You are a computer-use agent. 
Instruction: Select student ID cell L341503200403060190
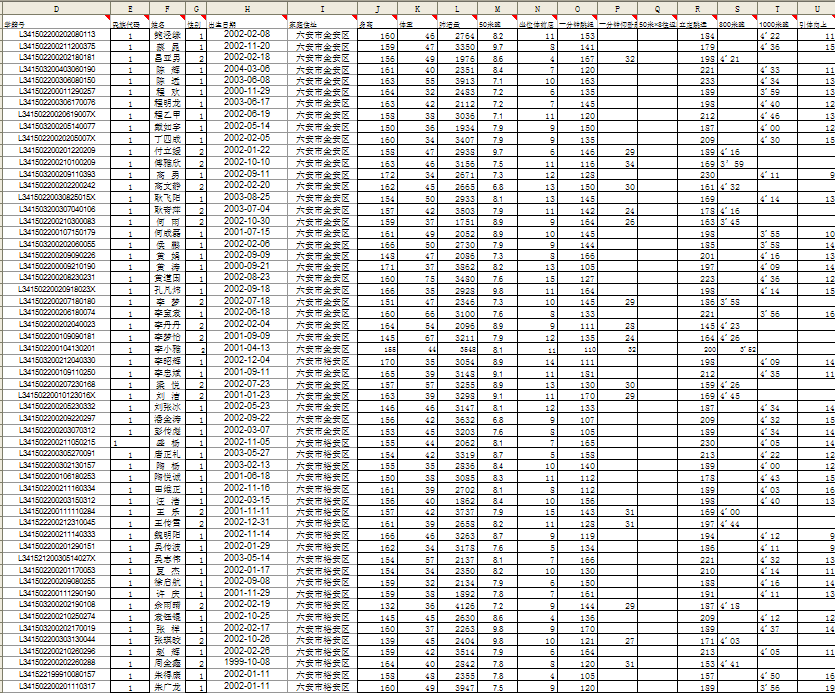(x=56, y=69)
